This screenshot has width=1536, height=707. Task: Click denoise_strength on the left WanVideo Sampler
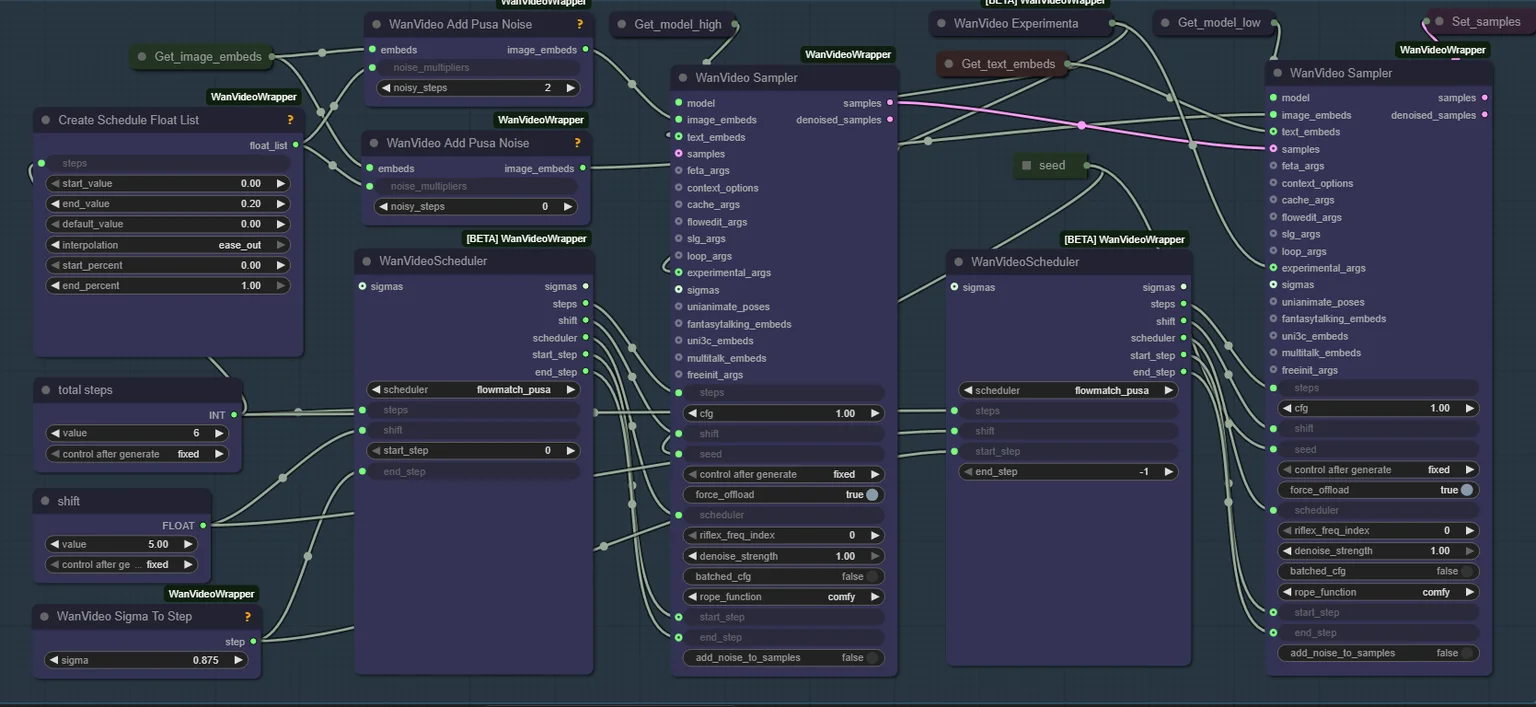(784, 556)
